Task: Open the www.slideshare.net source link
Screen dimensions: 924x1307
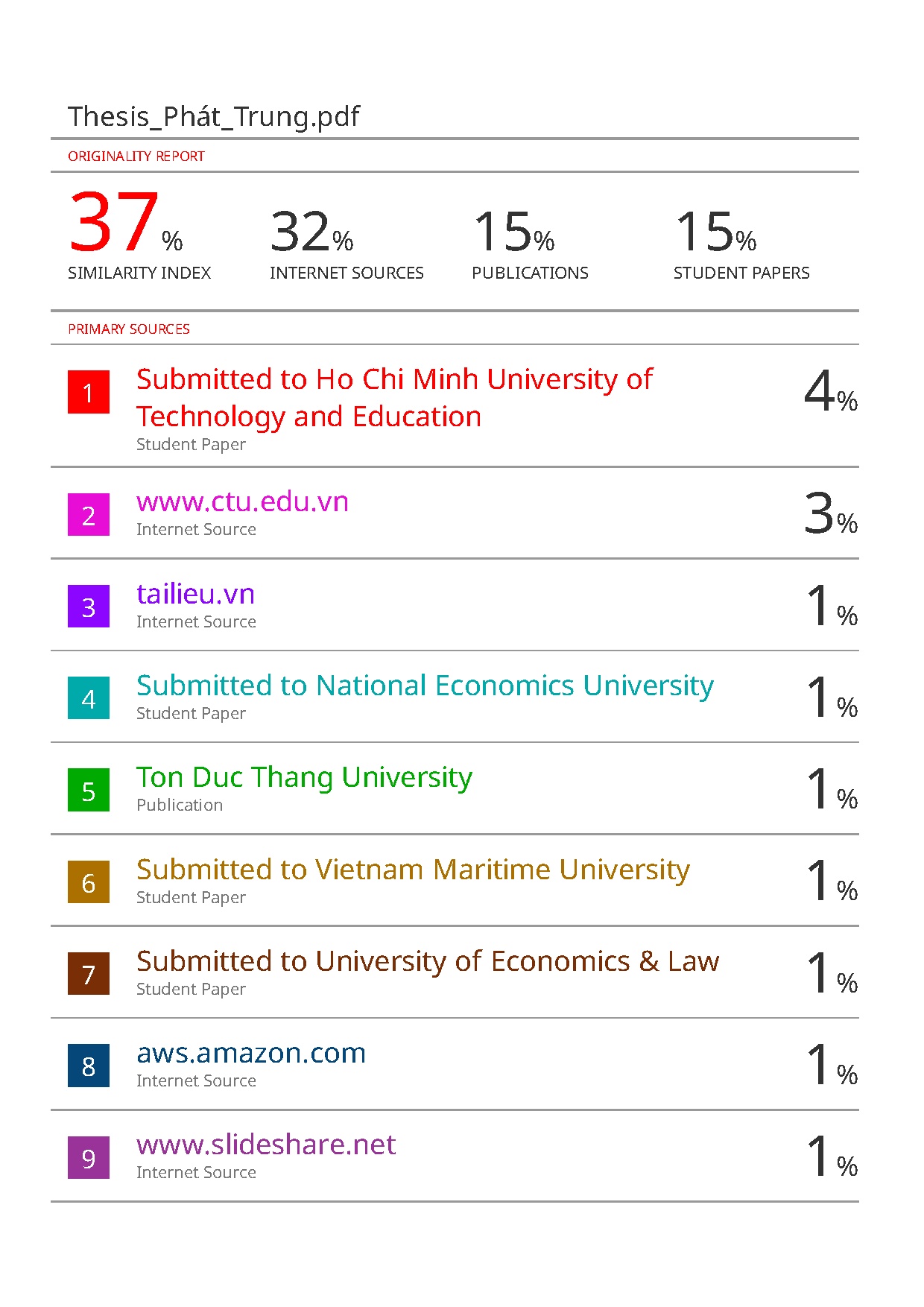Action: 266,1145
